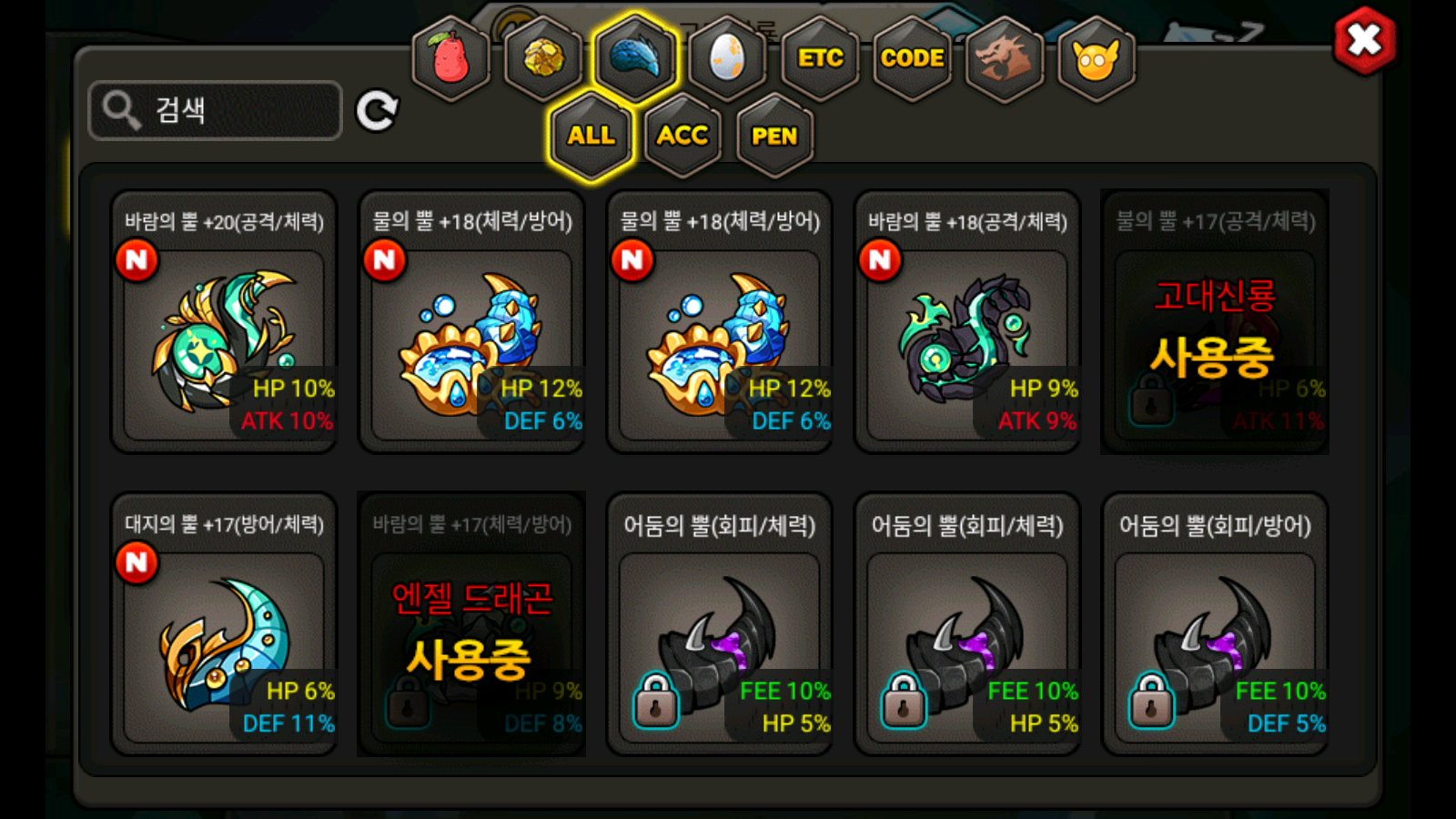Select the yellow owl mask category

pos(1097,59)
